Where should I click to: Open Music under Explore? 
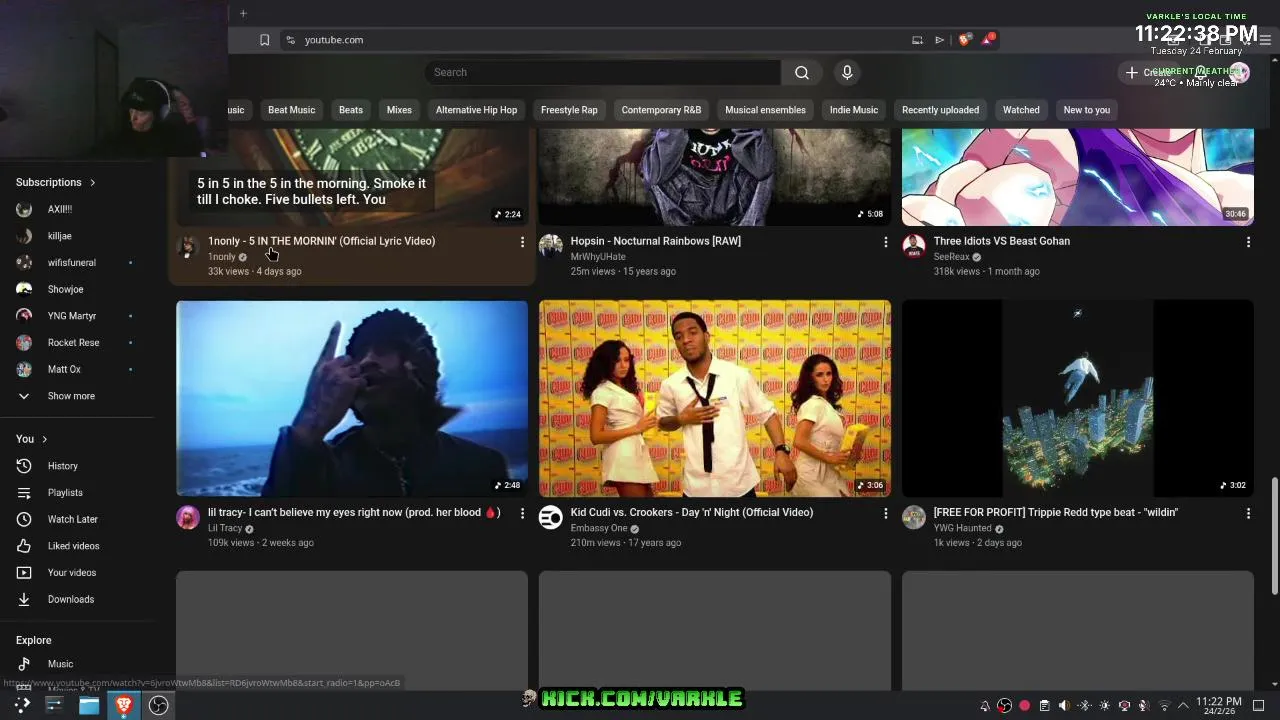[76, 664]
